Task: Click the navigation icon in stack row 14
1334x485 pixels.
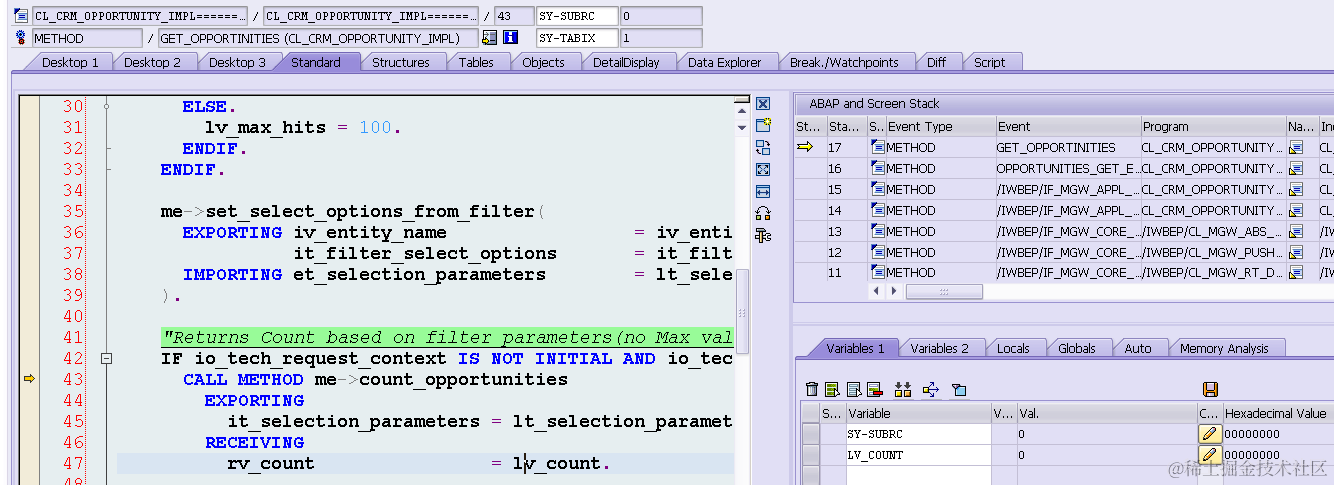Action: tap(1297, 210)
